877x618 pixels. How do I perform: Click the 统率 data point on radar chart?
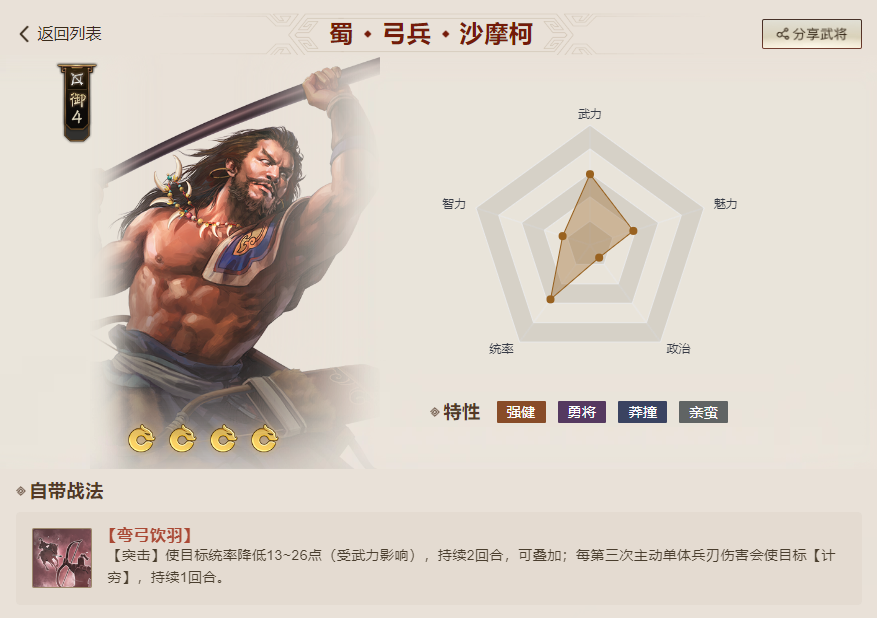(550, 300)
